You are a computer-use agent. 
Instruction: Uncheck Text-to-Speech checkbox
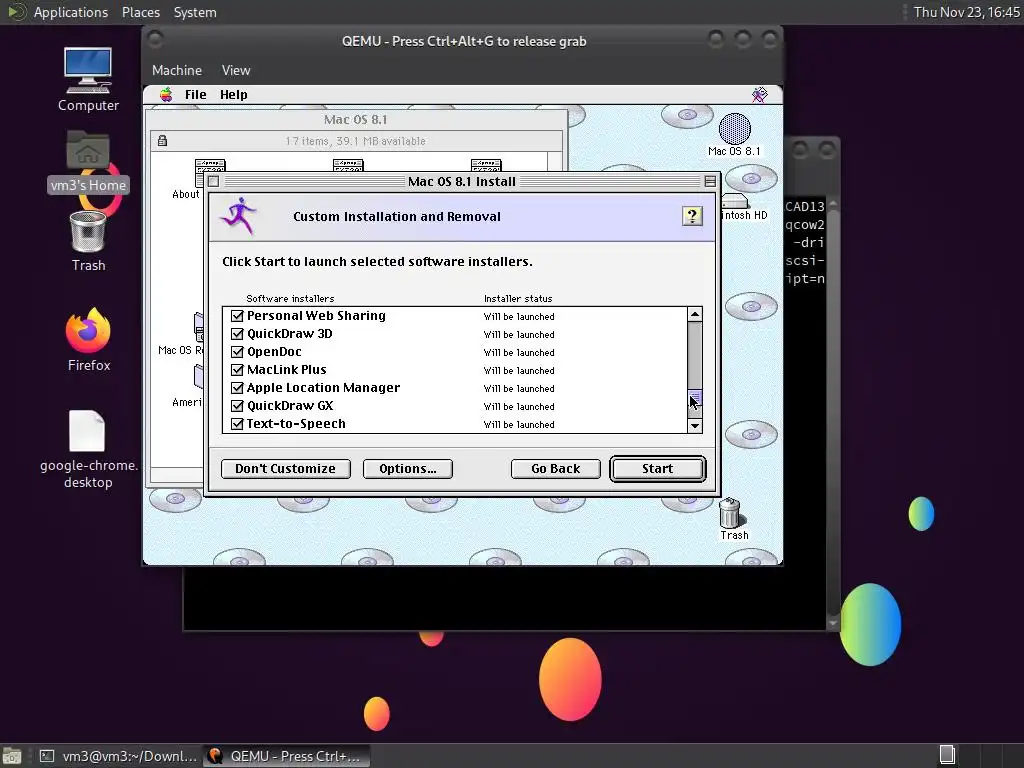tap(237, 424)
